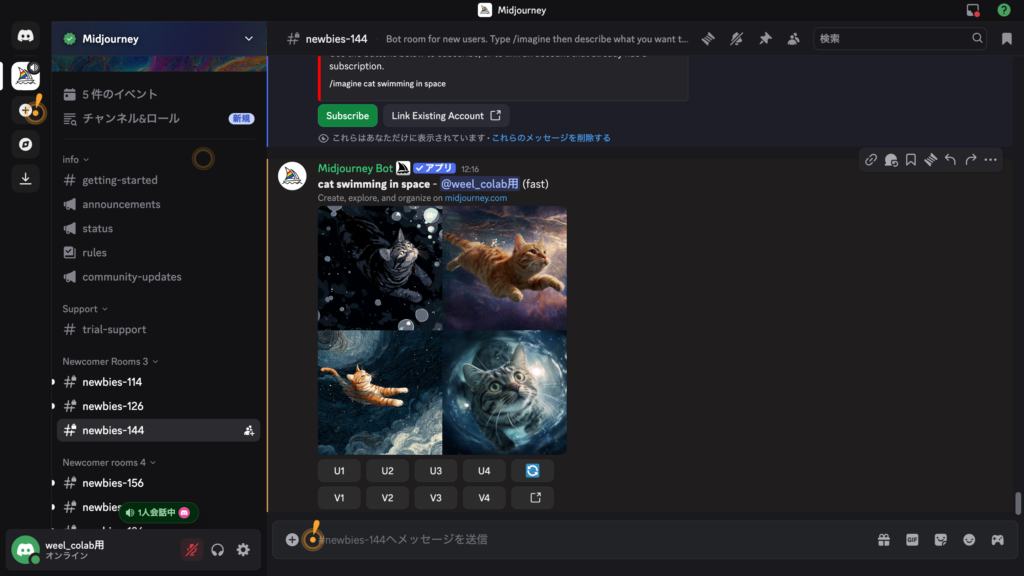This screenshot has width=1024, height=576.
Task: Open チャンネル&ロール browser
Action: coord(158,118)
